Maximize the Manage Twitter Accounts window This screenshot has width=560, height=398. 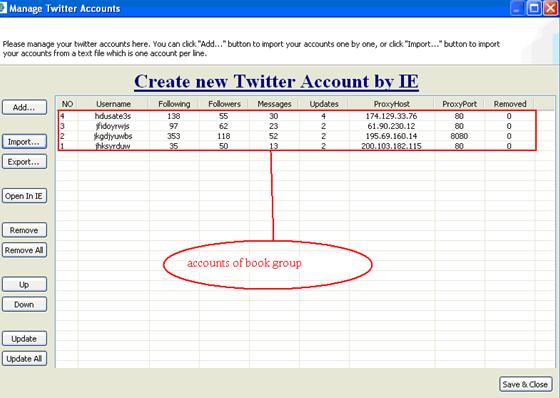click(534, 8)
